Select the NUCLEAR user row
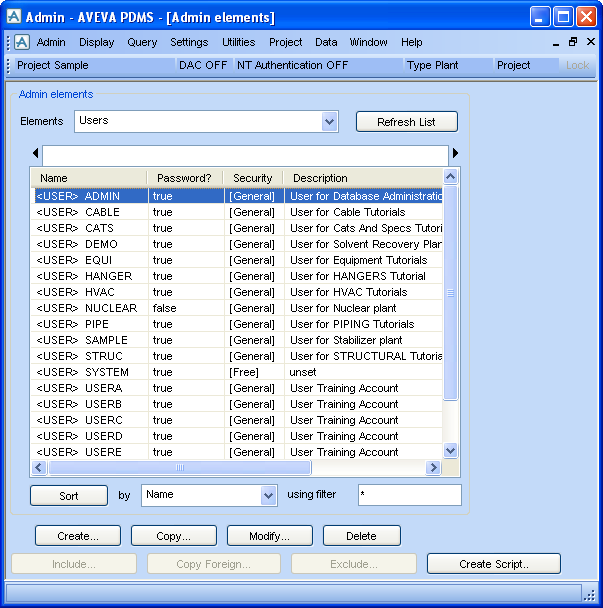Viewport: 603px width, 608px height. point(237,308)
